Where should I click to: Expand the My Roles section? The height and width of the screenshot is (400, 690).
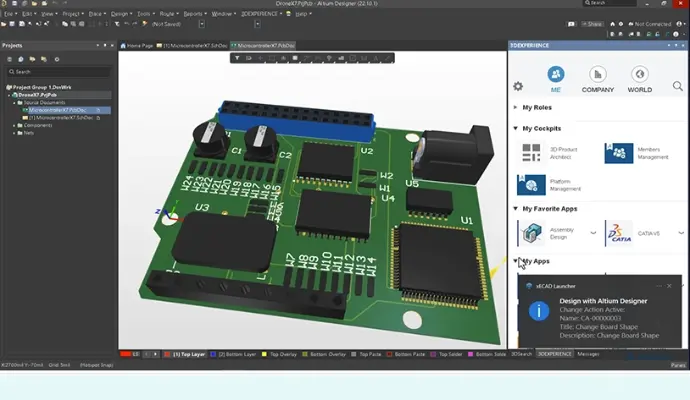tap(515, 107)
